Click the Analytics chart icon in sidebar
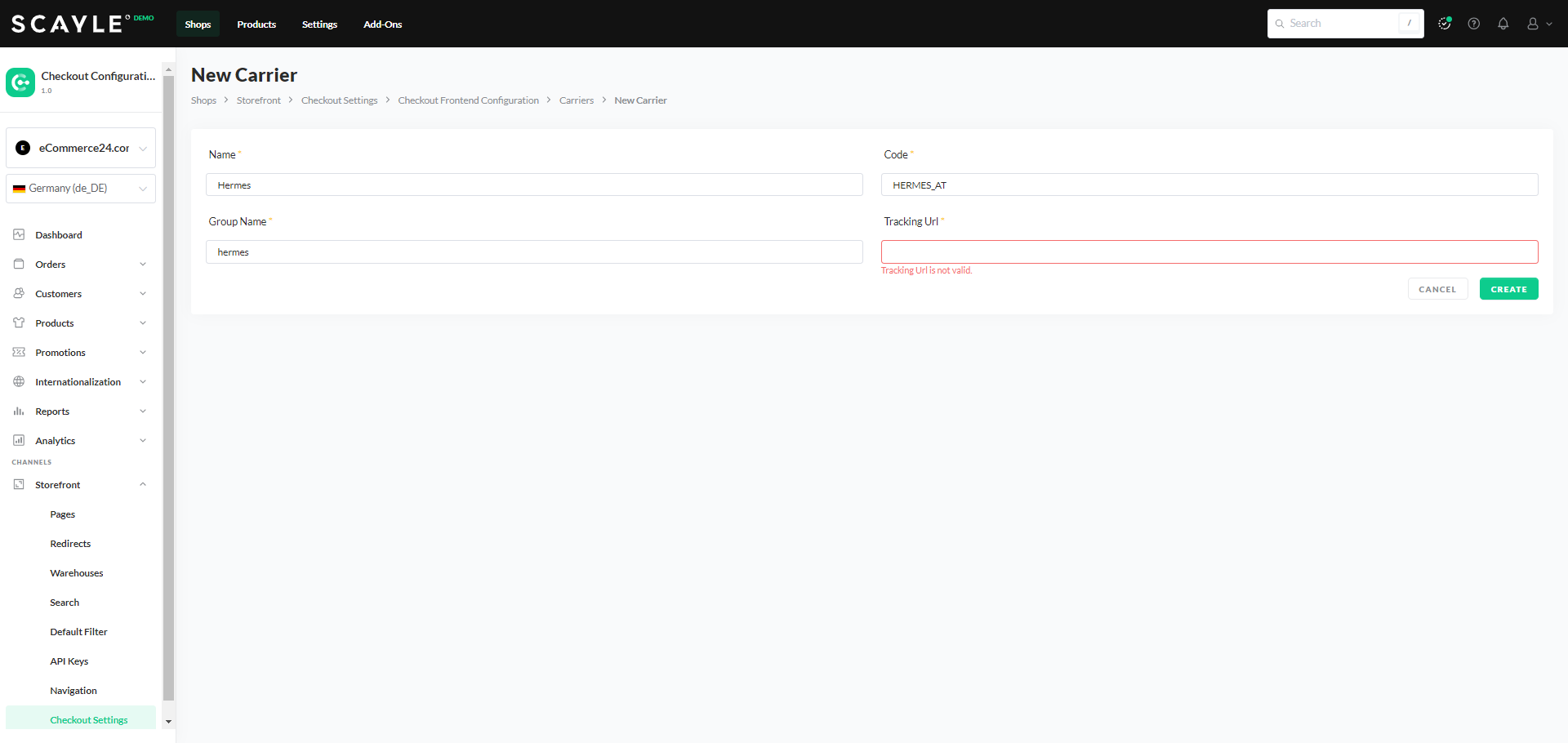This screenshot has height=743, width=1568. tap(19, 441)
